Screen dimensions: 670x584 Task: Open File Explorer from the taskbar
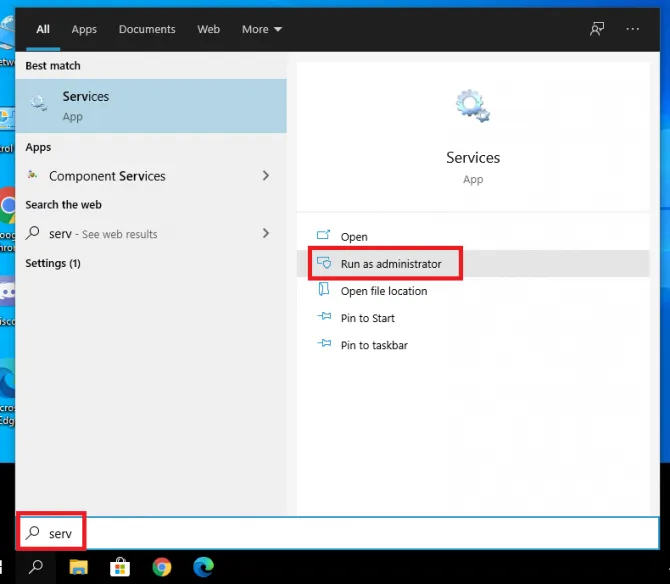[x=79, y=567]
